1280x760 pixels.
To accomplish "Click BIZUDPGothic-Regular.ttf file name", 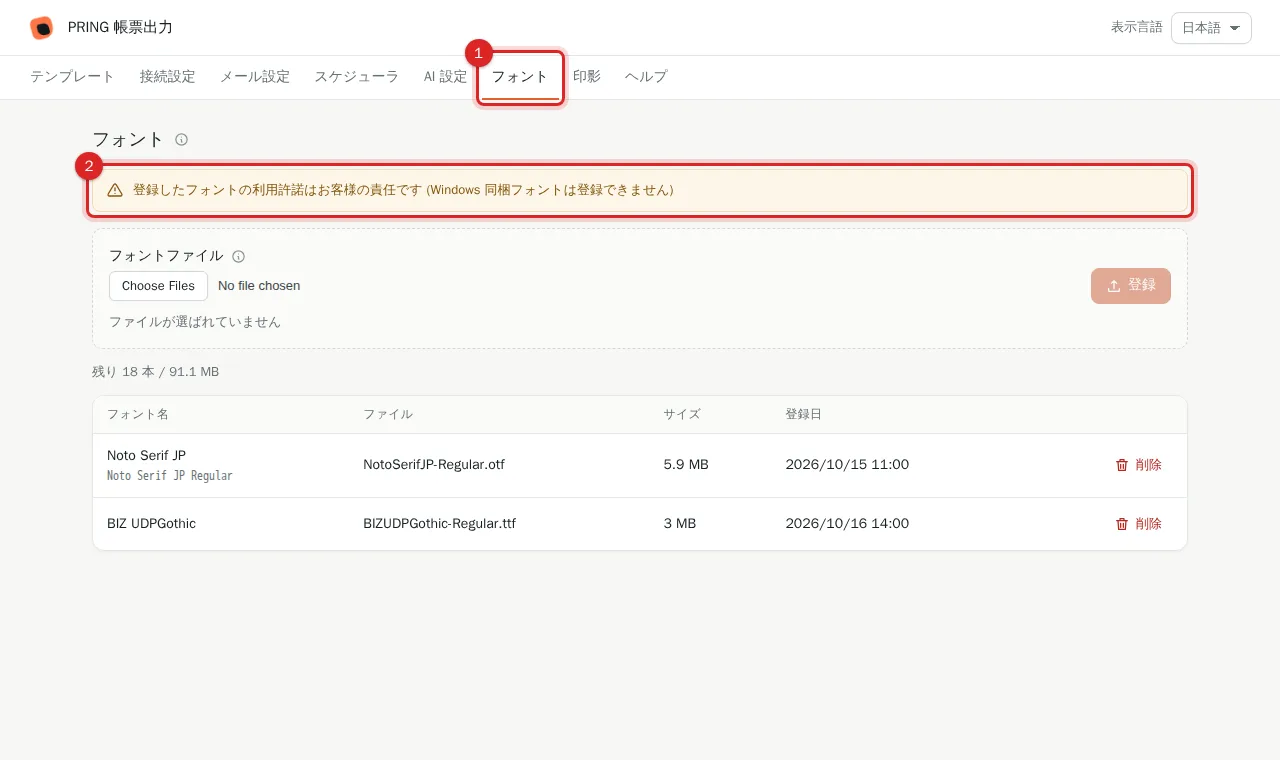I will pos(439,524).
